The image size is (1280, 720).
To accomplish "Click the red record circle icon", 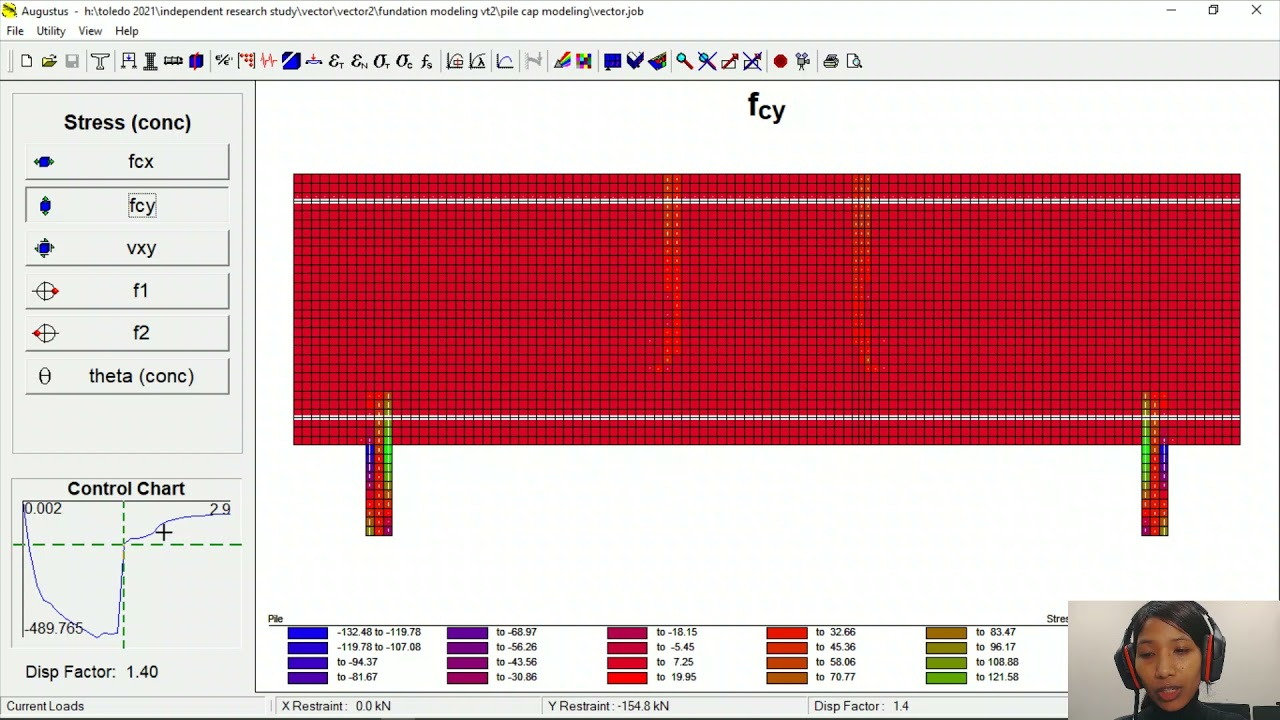I will coord(780,61).
